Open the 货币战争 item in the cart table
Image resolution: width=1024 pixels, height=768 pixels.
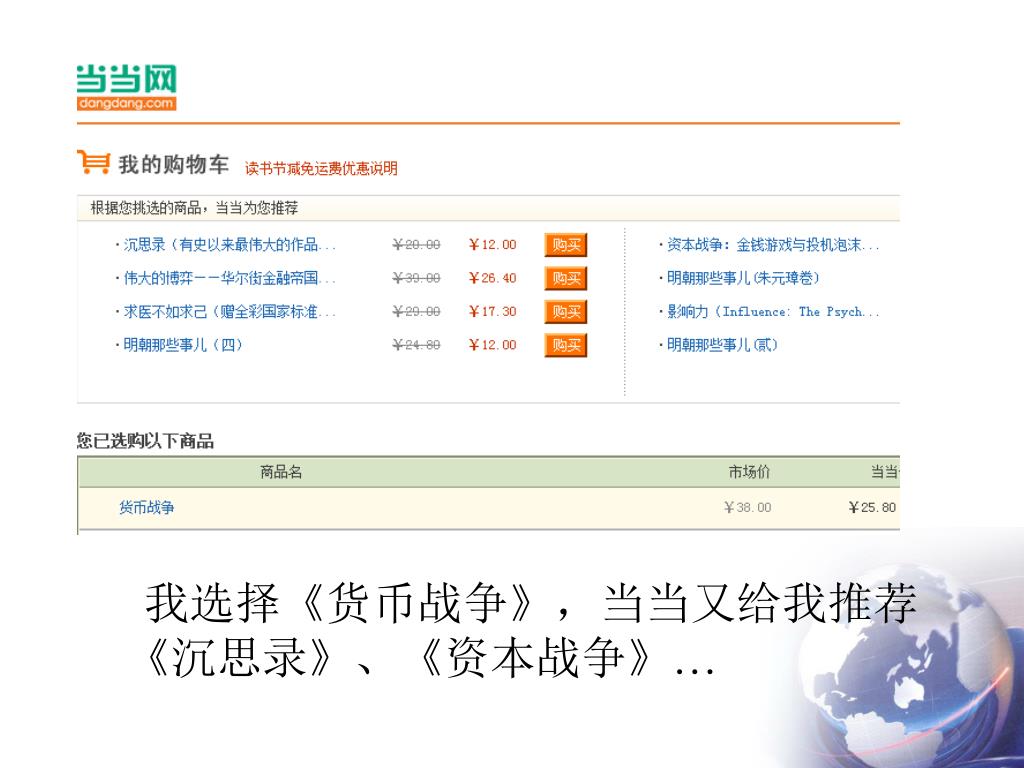pos(146,507)
